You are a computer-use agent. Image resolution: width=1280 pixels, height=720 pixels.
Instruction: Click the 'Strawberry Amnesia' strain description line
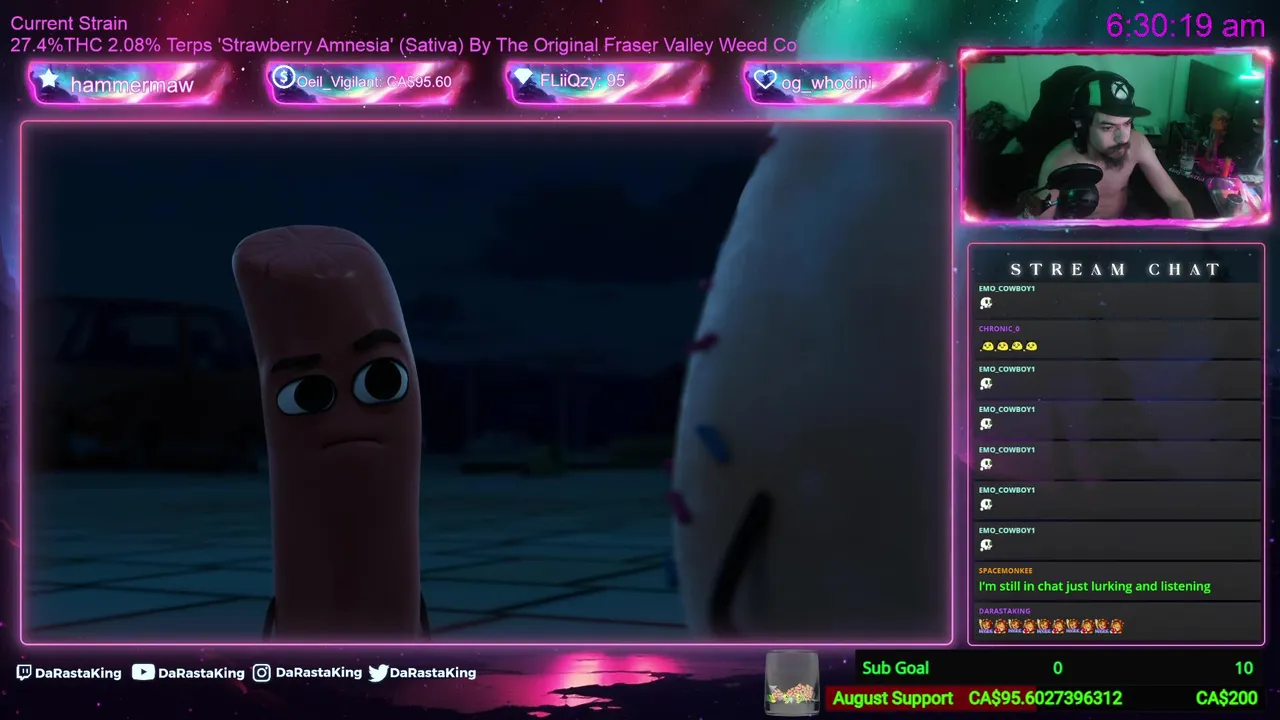point(404,45)
